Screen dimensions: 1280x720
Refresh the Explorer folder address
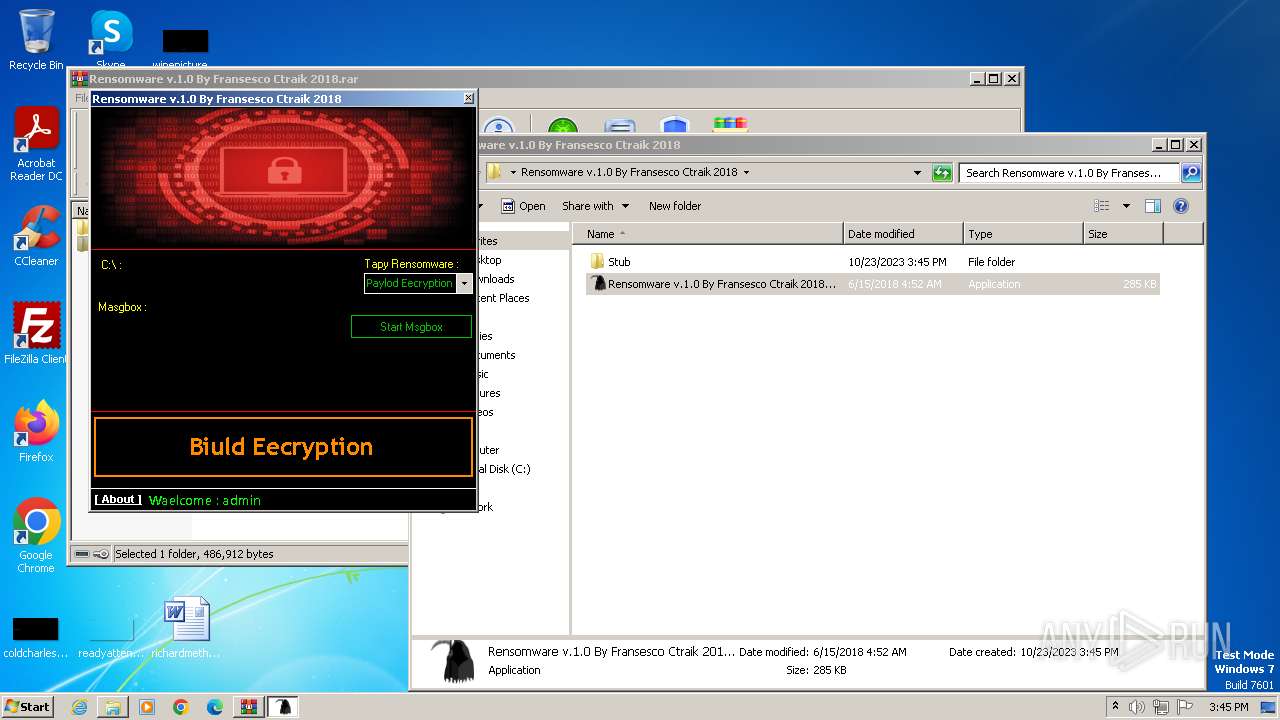[942, 173]
